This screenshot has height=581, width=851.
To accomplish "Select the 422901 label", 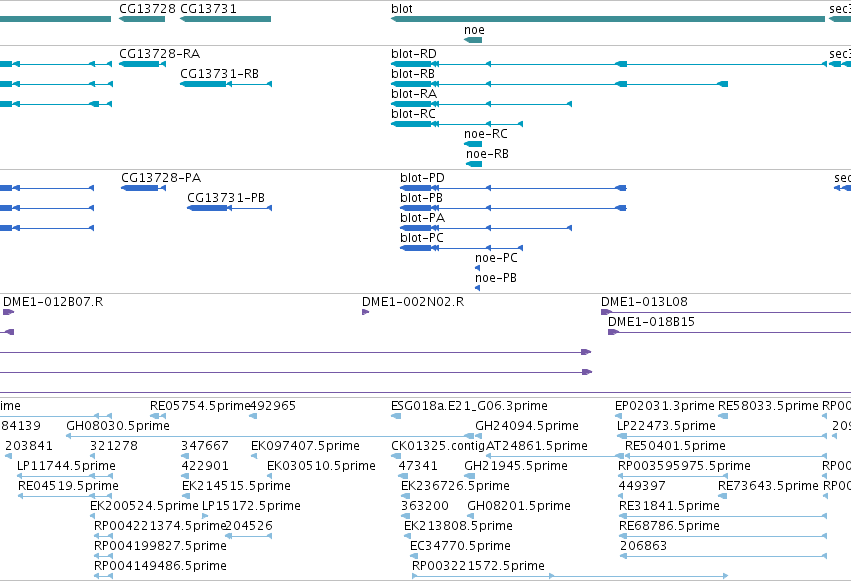I will [x=205, y=467].
